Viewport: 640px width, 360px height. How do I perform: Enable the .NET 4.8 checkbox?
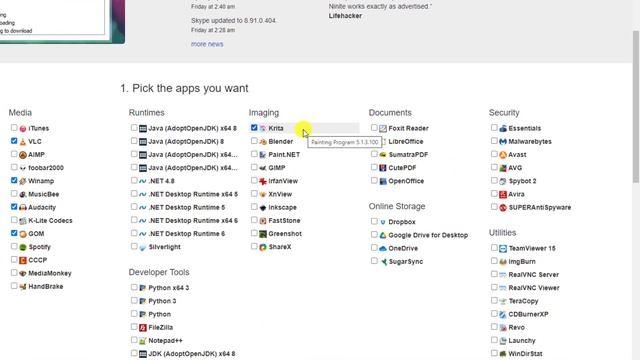point(134,180)
